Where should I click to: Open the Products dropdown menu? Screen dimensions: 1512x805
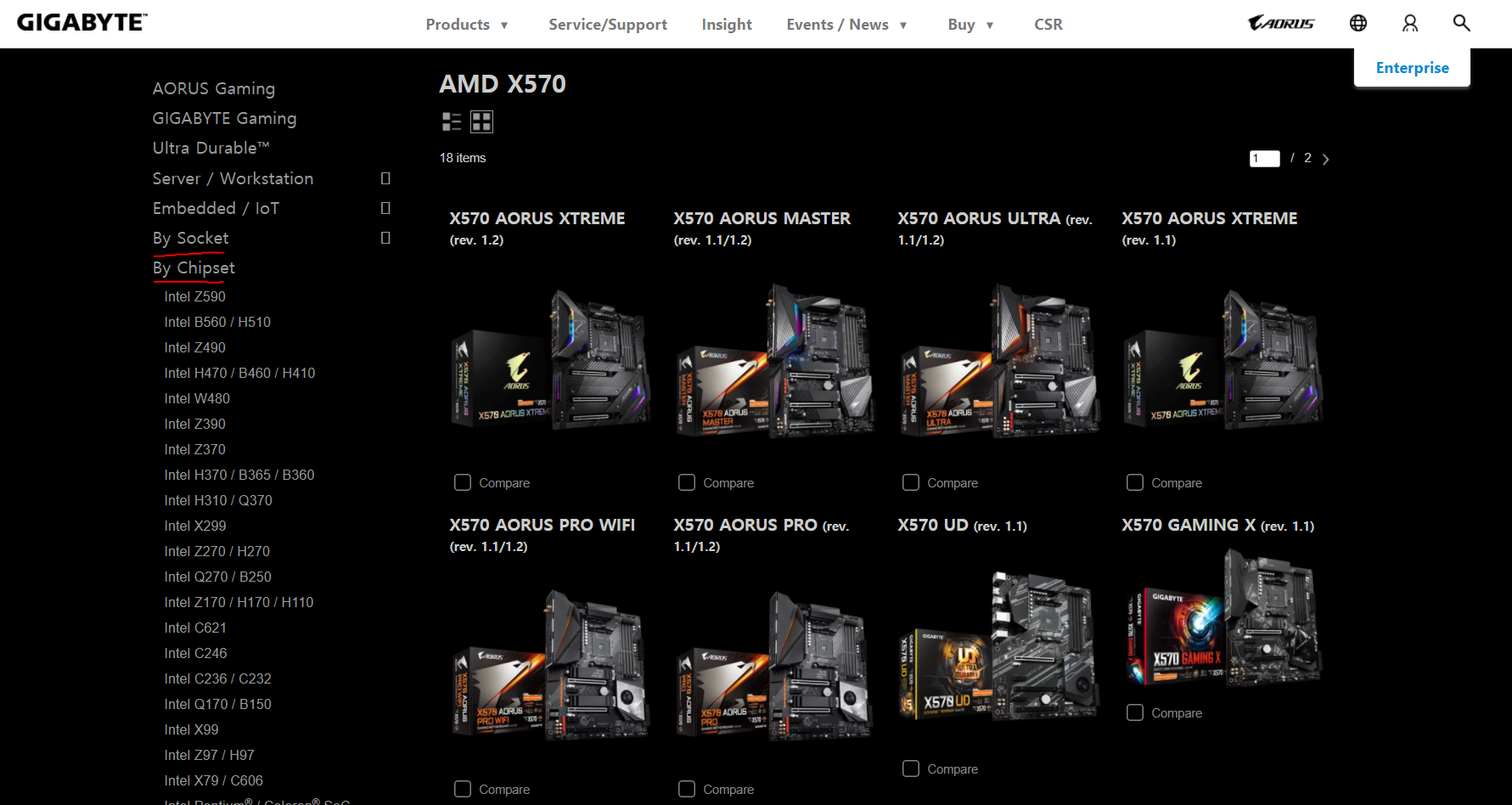(467, 25)
